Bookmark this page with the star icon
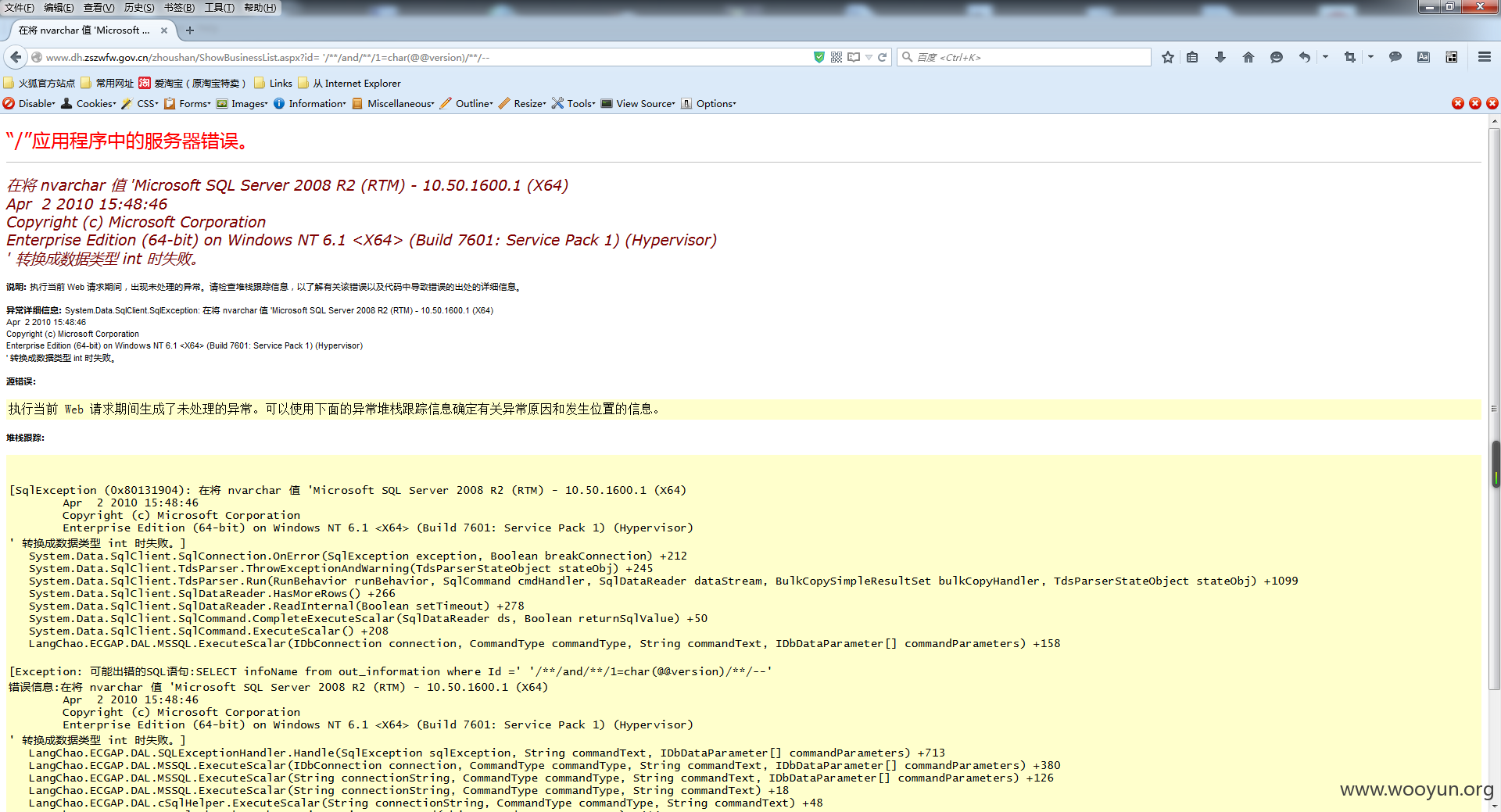 1168,57
